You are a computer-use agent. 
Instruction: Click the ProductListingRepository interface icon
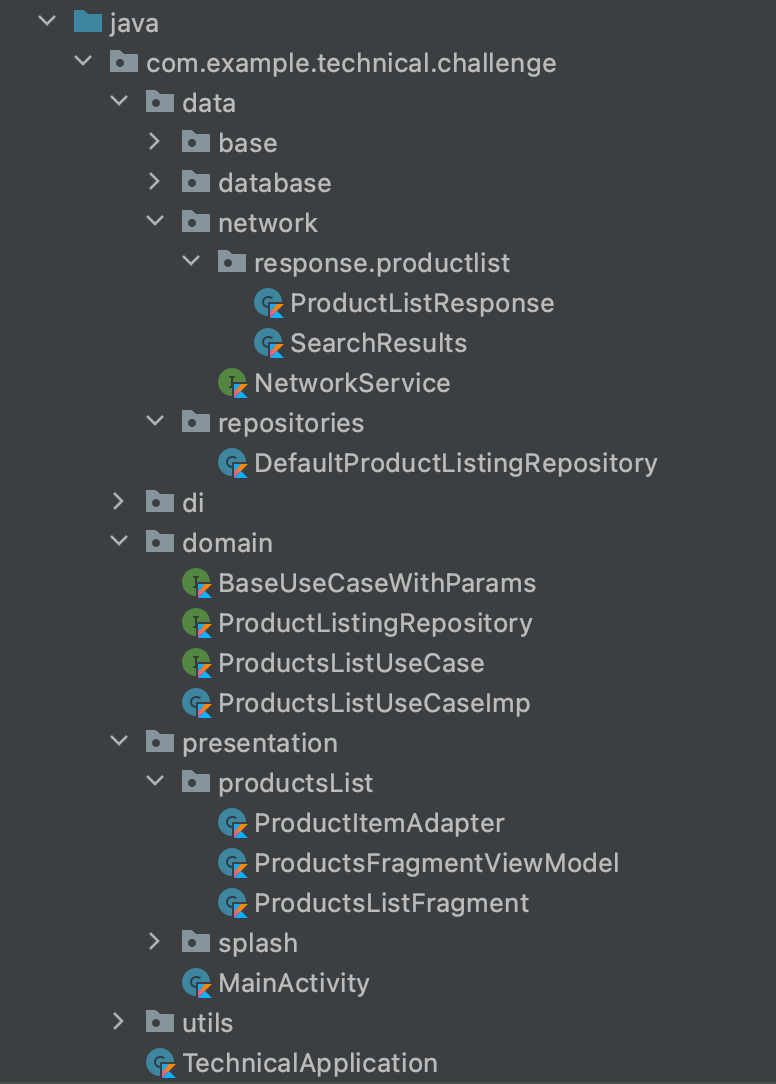[x=196, y=623]
